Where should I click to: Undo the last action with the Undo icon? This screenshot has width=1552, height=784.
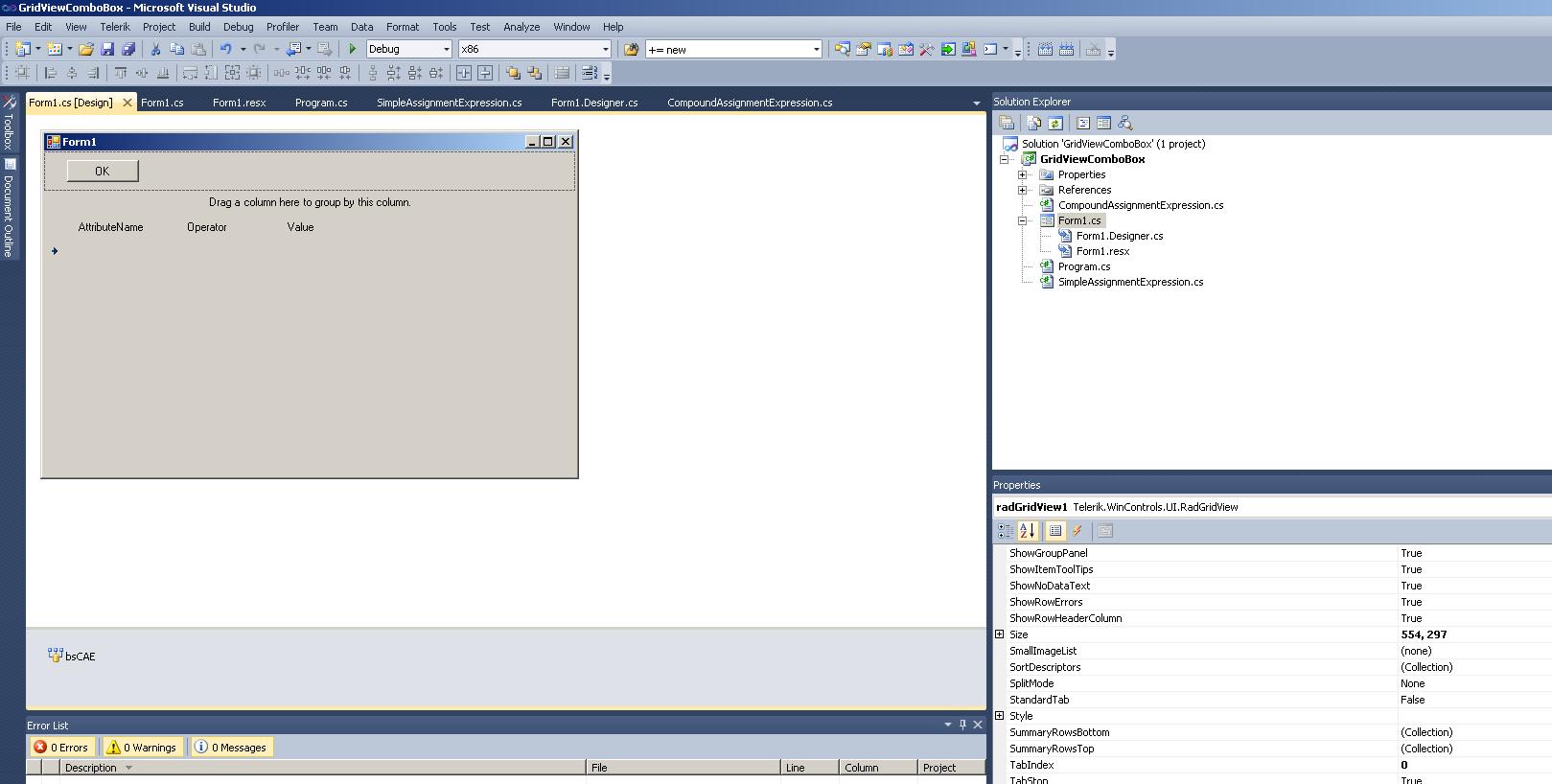pos(225,49)
